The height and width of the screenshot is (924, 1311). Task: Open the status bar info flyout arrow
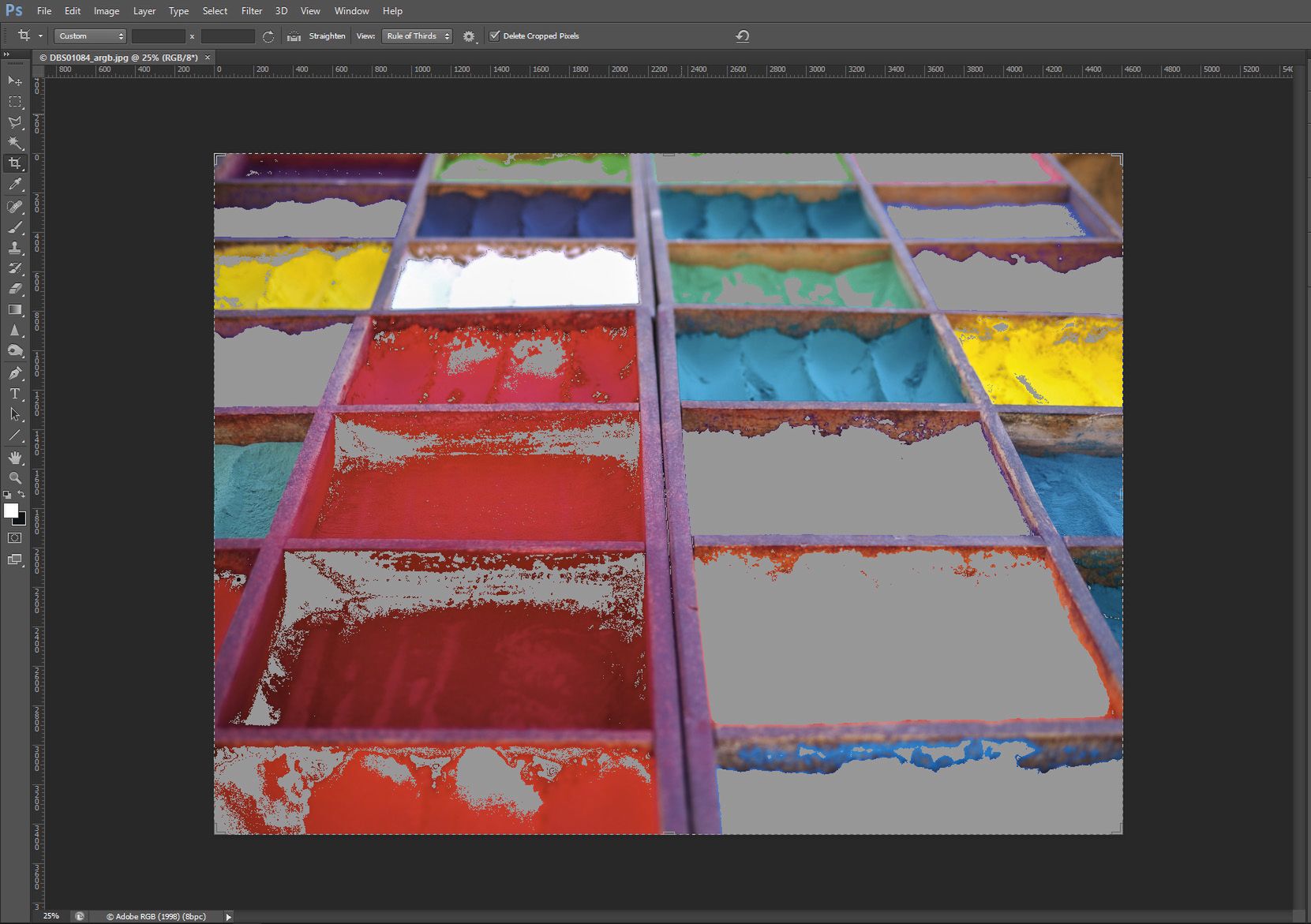[x=229, y=917]
